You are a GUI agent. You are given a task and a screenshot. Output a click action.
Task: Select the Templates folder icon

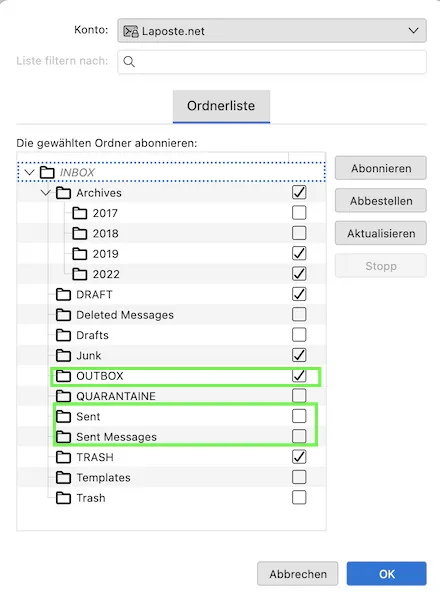[x=64, y=477]
